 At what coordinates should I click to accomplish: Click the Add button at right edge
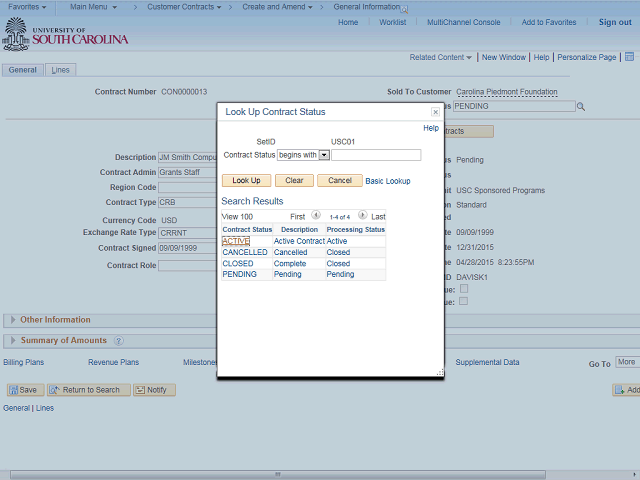627,390
